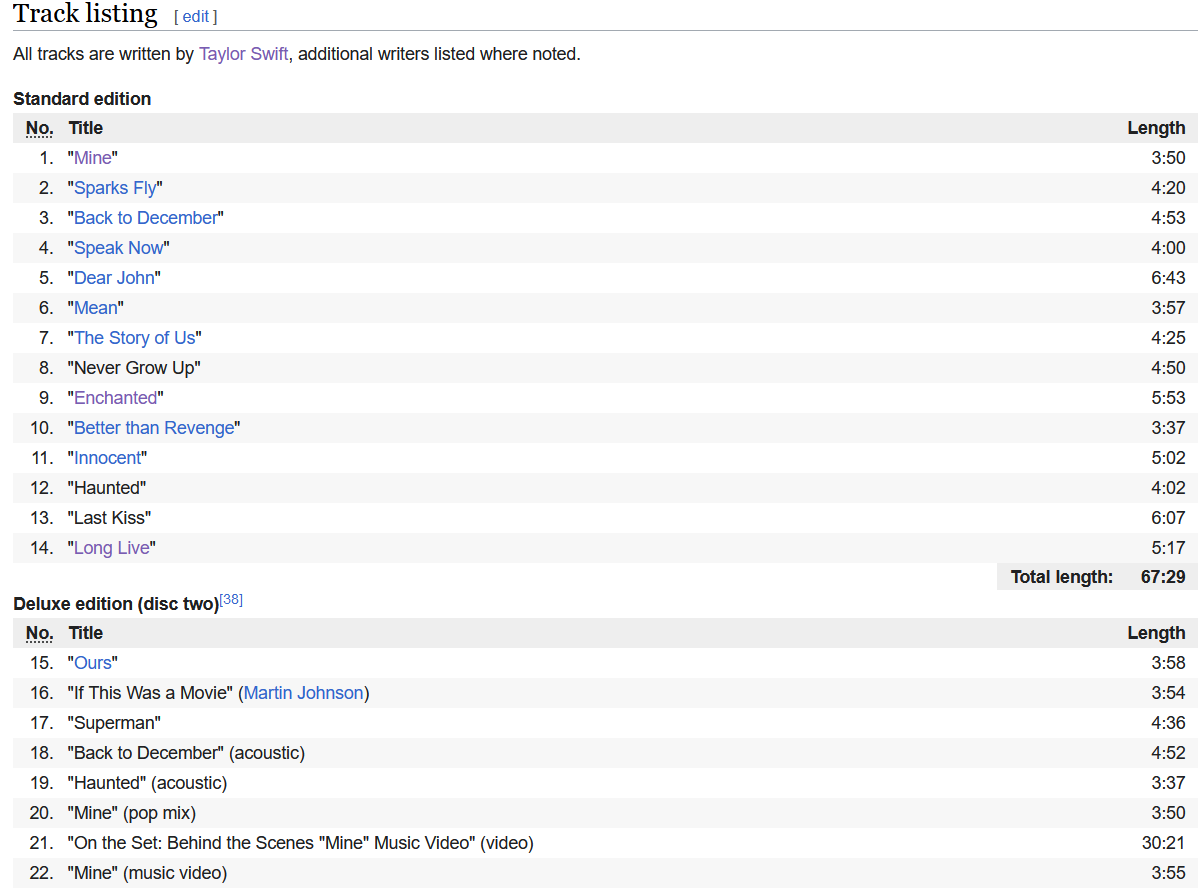Image resolution: width=1198 pixels, height=888 pixels.
Task: Click the 6:43 length of Dear John
Action: point(1168,278)
